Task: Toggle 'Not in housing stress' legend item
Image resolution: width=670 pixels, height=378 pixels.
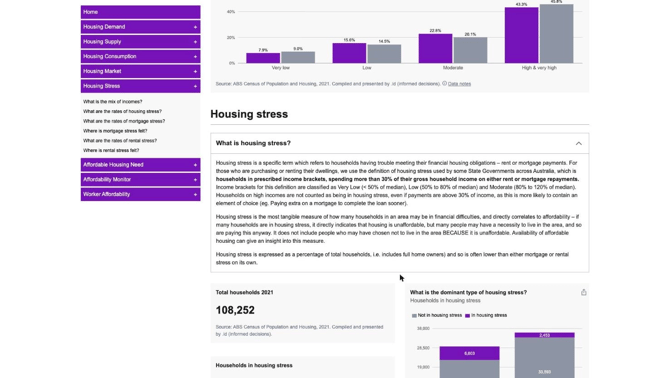Action: (437, 316)
